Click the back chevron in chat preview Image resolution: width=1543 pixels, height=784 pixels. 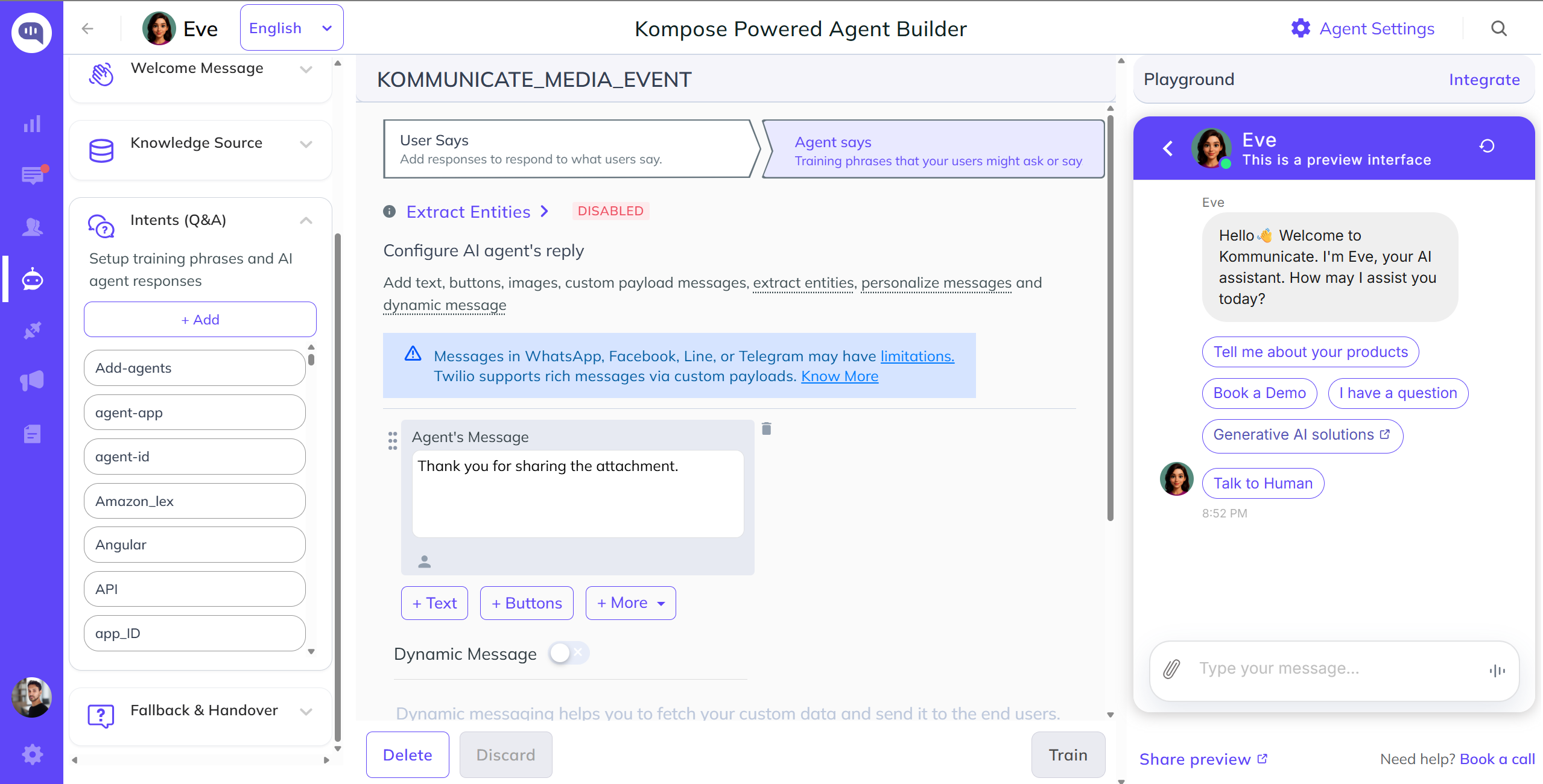(1168, 148)
